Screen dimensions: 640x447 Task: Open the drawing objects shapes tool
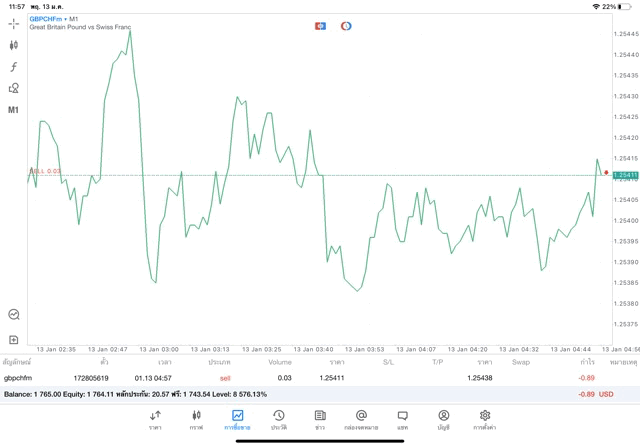14,88
